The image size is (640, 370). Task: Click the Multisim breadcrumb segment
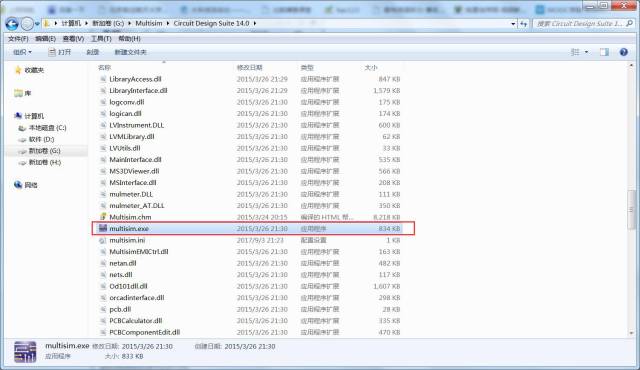(149, 24)
